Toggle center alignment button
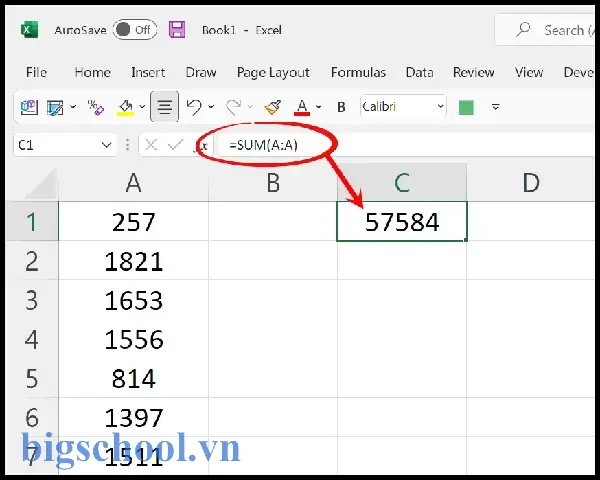The width and height of the screenshot is (600, 480). point(165,107)
